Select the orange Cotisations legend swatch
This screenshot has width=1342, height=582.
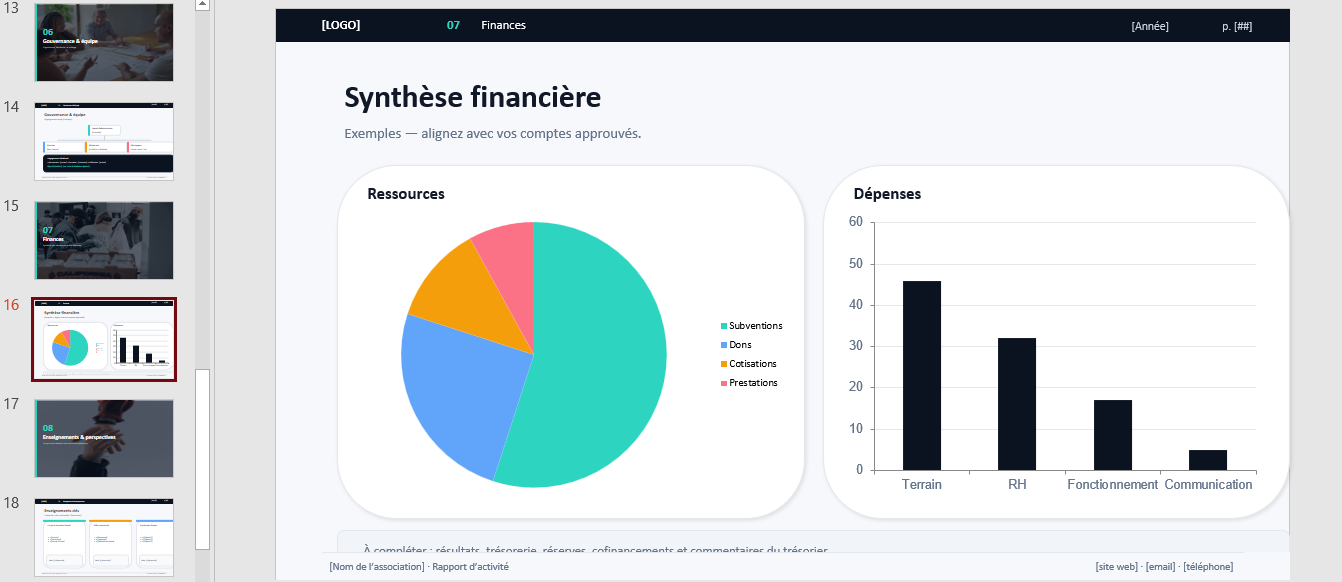pos(724,364)
